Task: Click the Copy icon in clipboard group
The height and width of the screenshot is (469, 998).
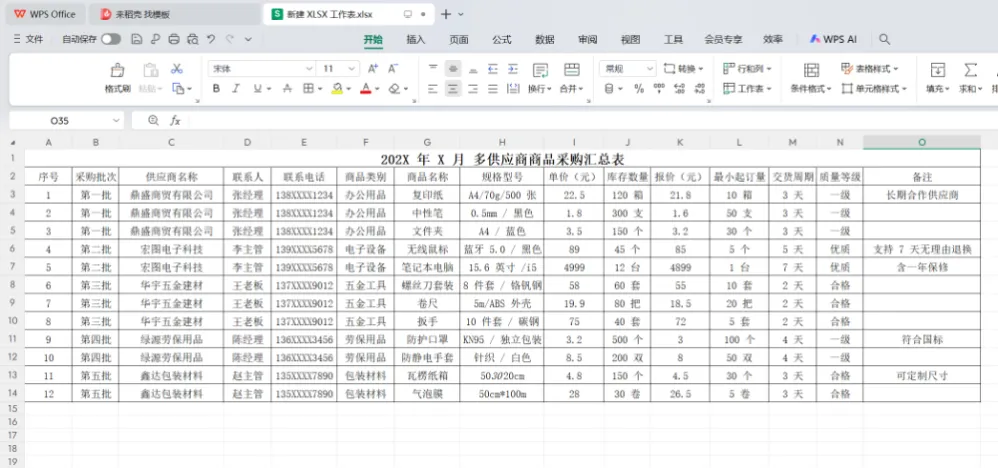Action: (x=179, y=89)
